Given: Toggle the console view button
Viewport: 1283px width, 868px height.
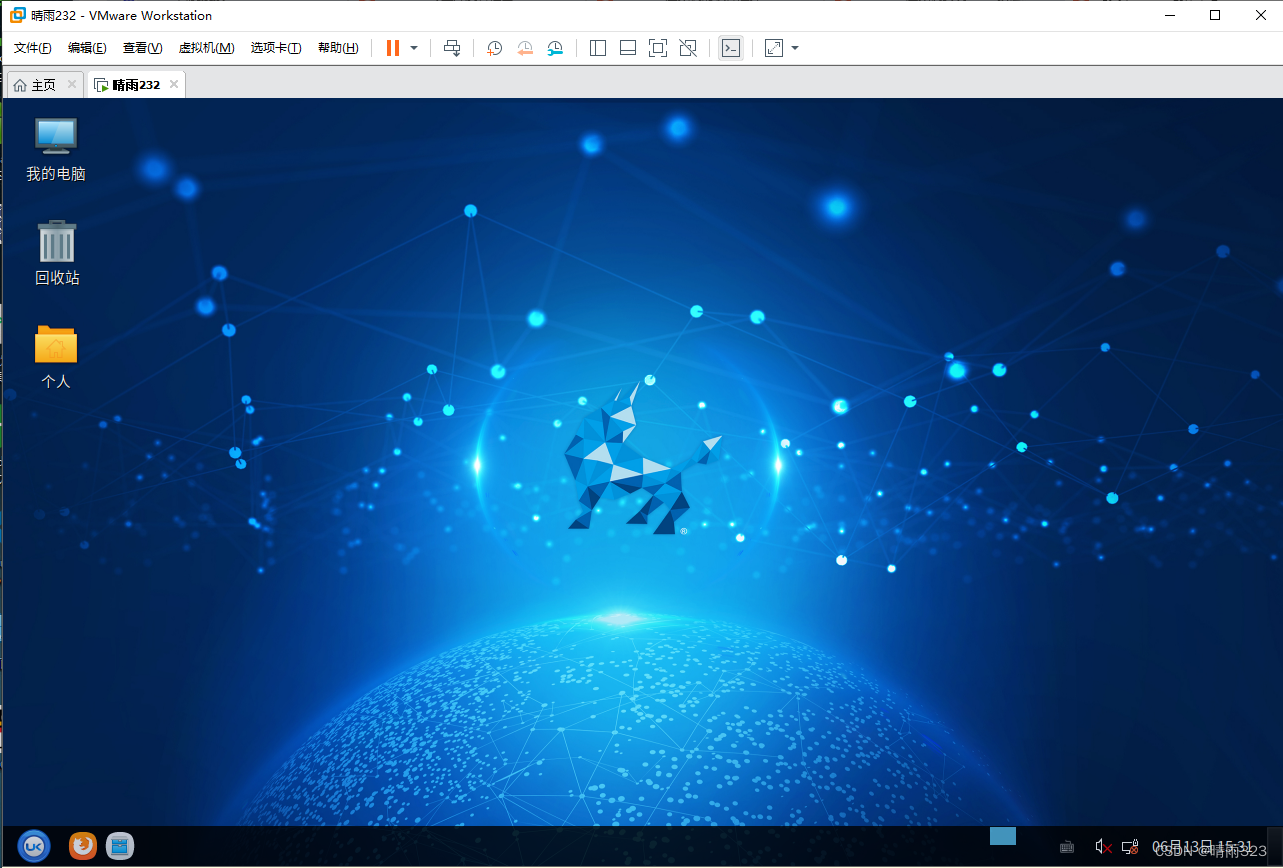Looking at the screenshot, I should [731, 48].
